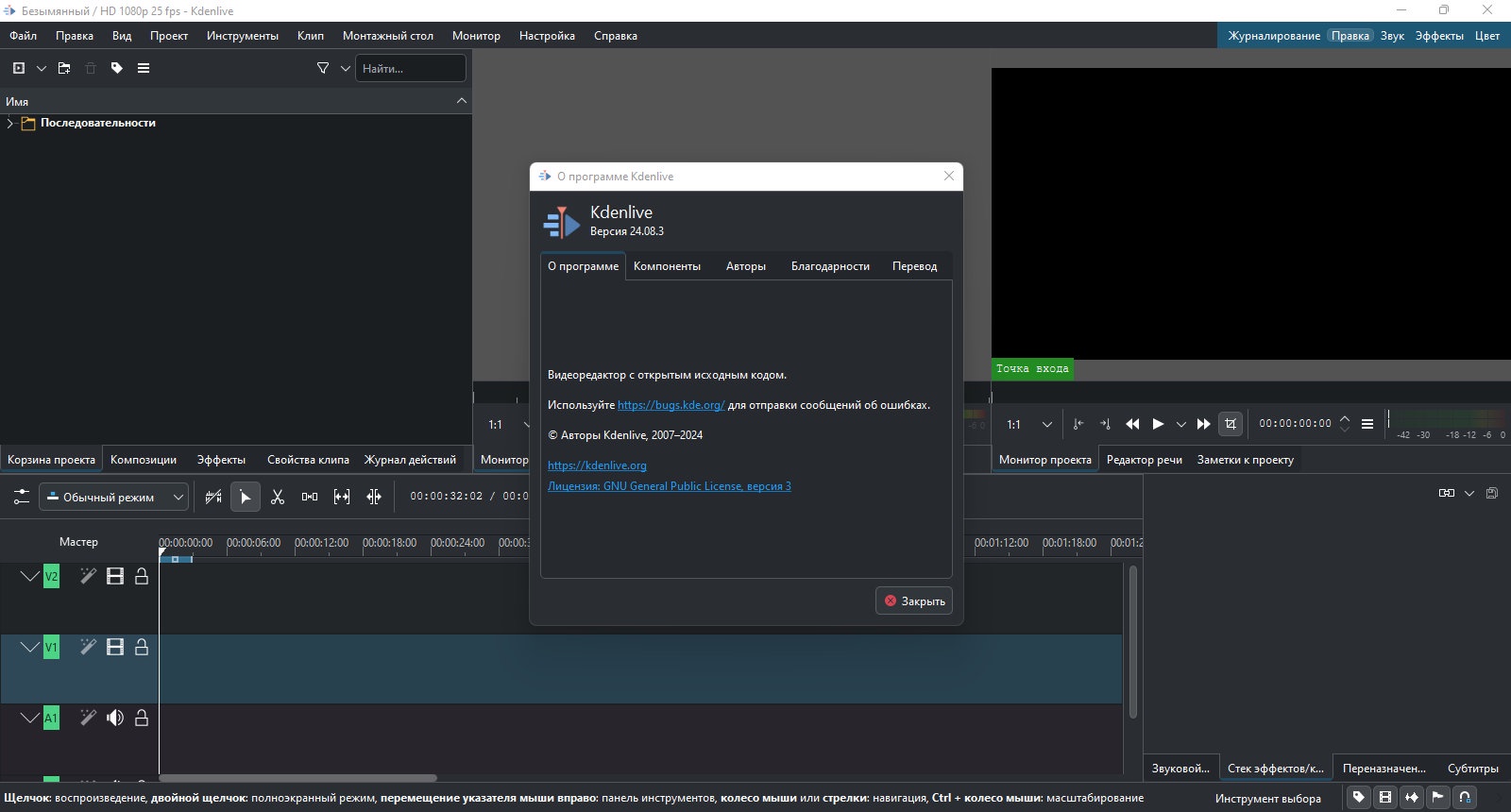Open the Обычный режим mode dropdown
1511x812 pixels.
[113, 497]
